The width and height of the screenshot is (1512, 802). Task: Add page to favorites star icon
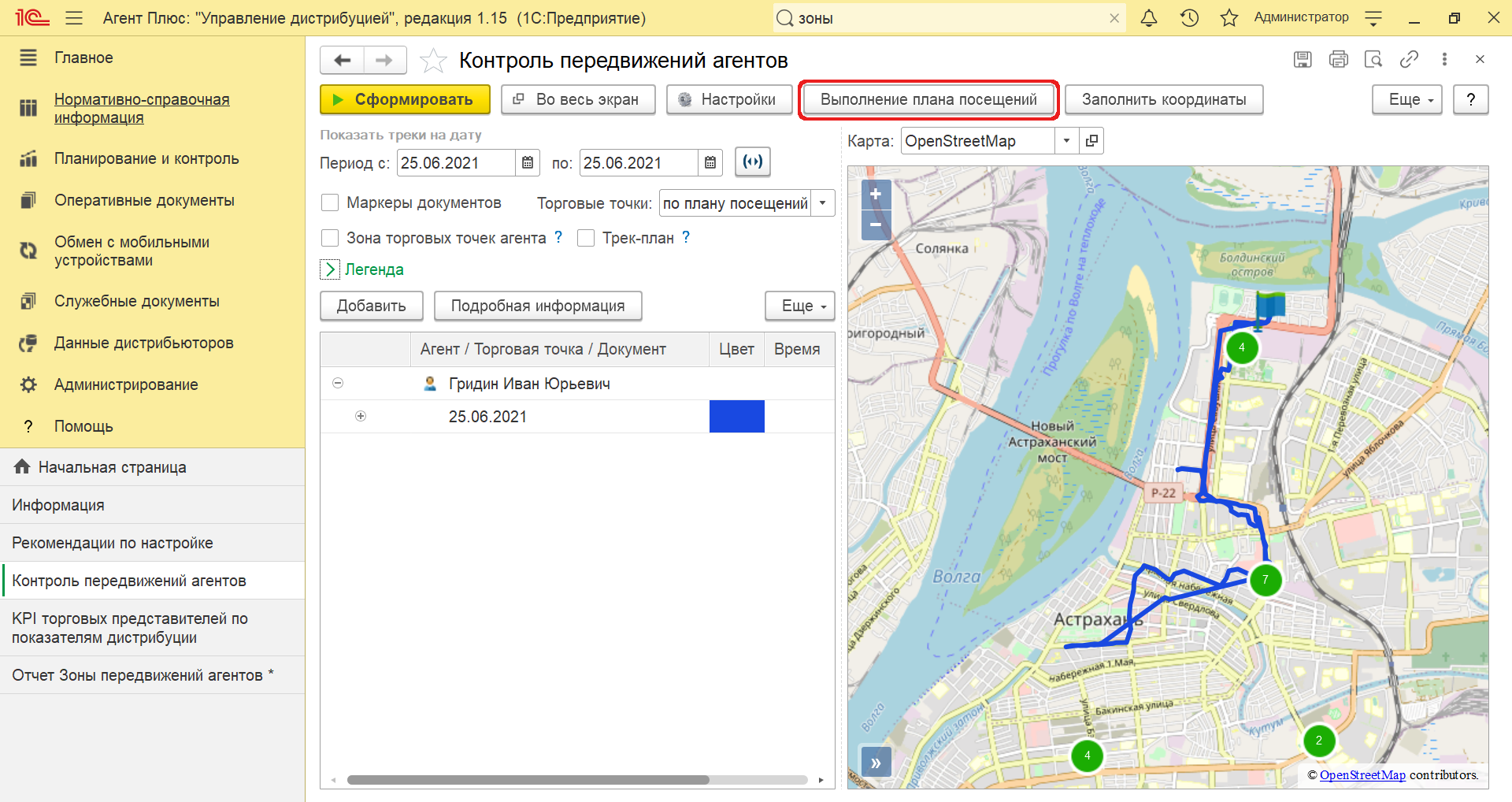tap(433, 61)
